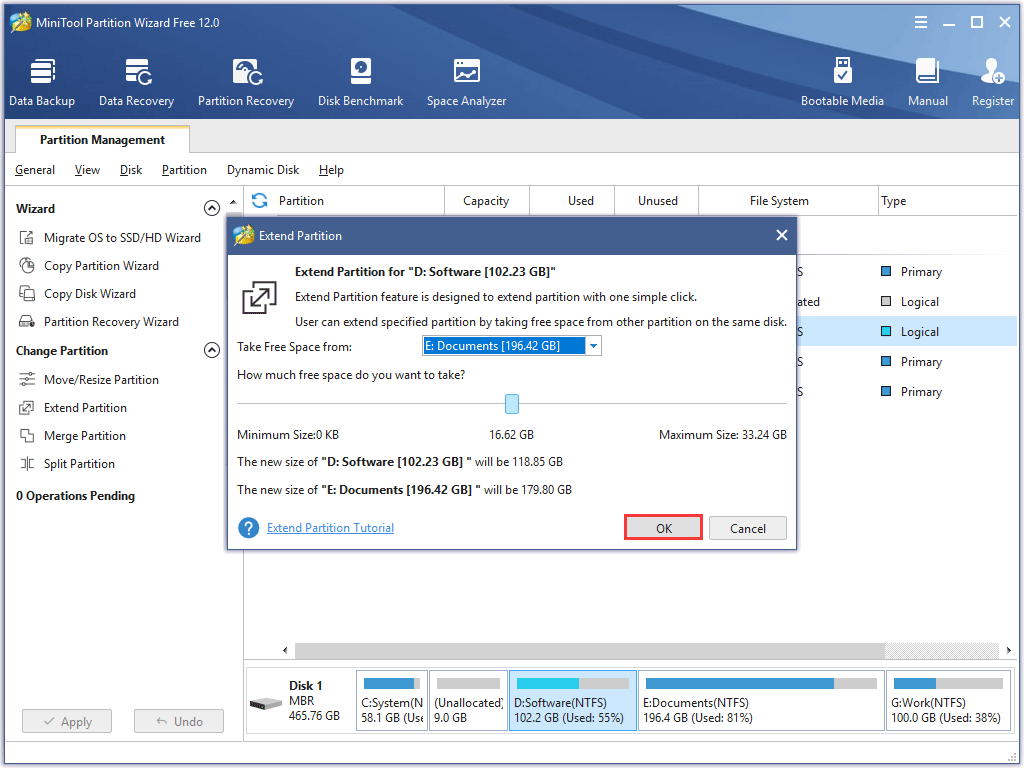The image size is (1024, 768).
Task: Open Partition Recovery tool
Action: tap(246, 82)
